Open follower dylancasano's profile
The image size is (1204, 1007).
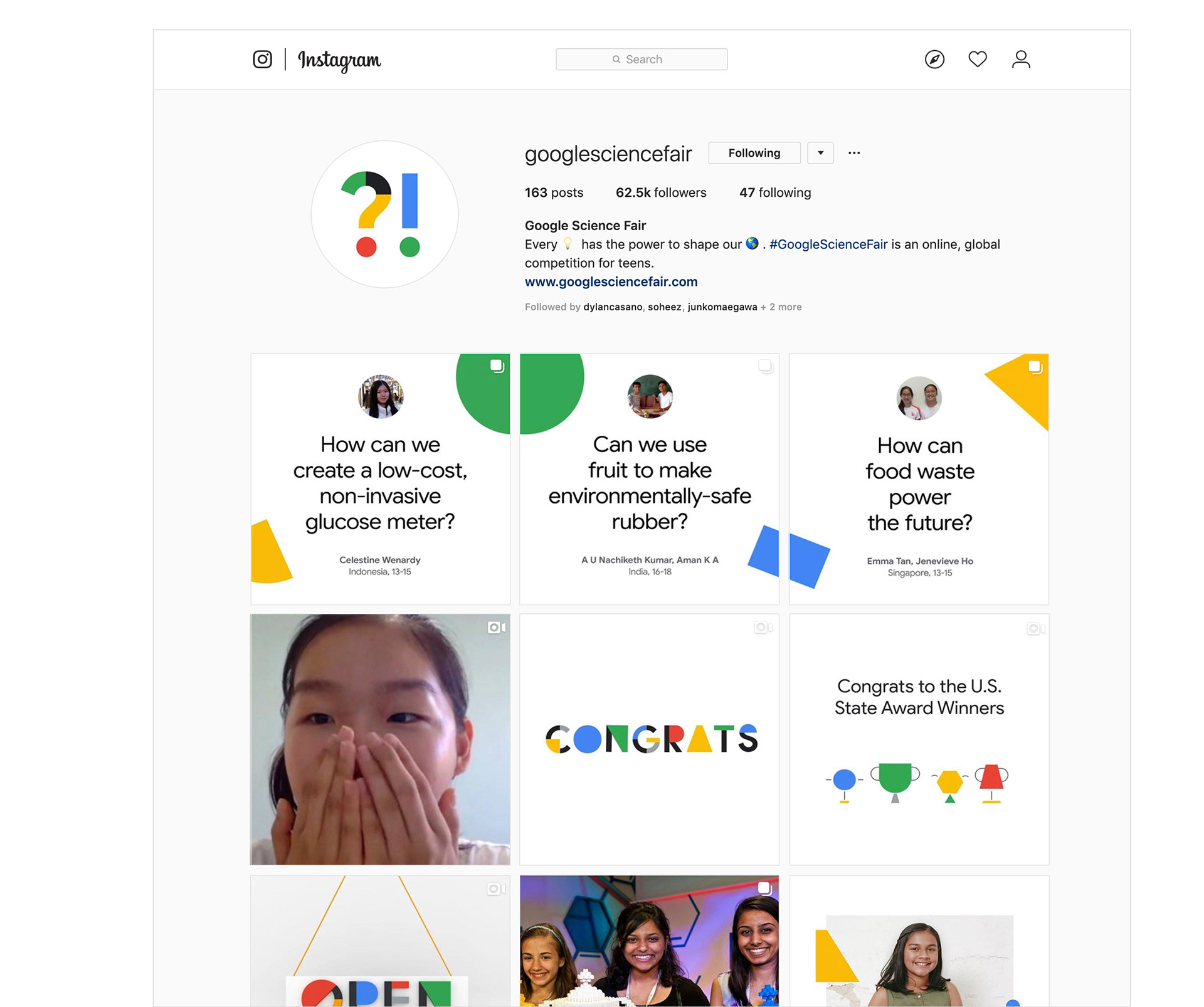tap(613, 307)
